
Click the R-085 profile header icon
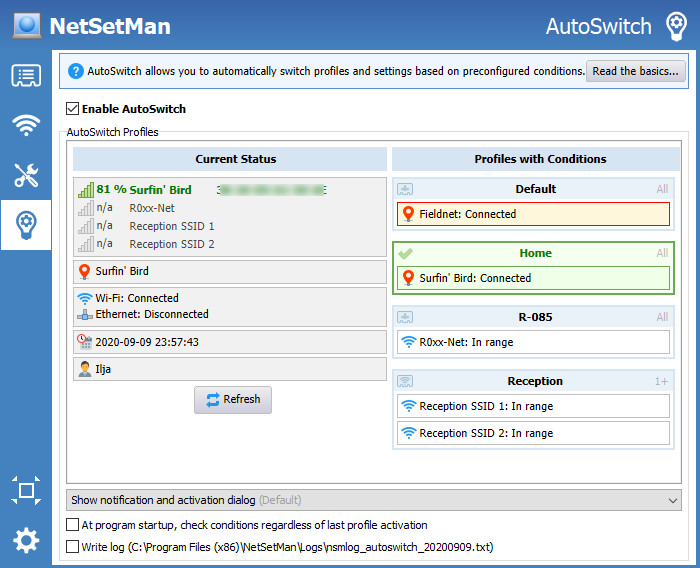click(405, 317)
